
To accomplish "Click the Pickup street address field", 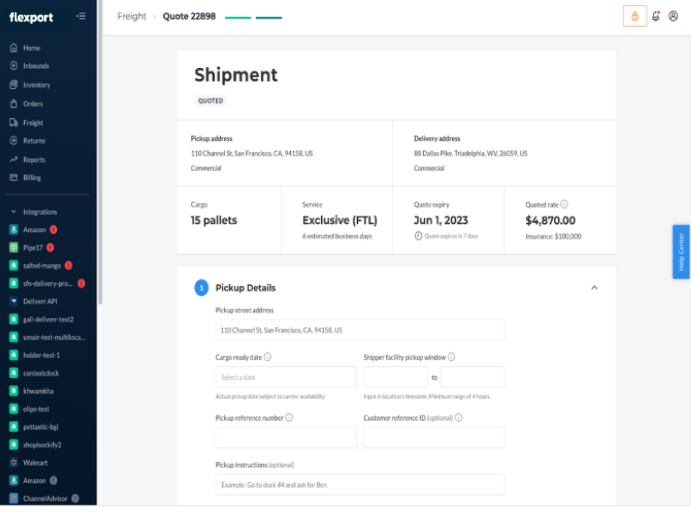I will (x=360, y=330).
